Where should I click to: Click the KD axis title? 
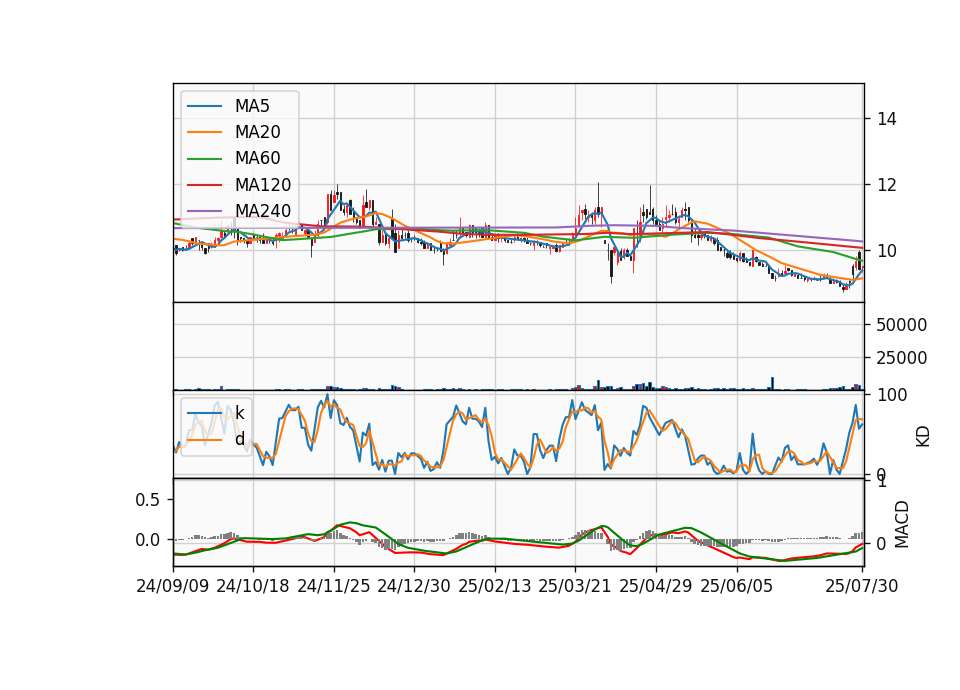923,437
